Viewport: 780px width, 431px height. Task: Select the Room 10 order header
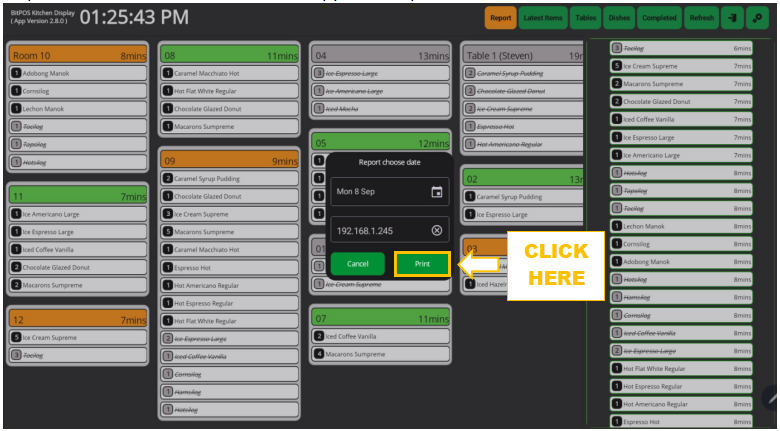click(78, 56)
